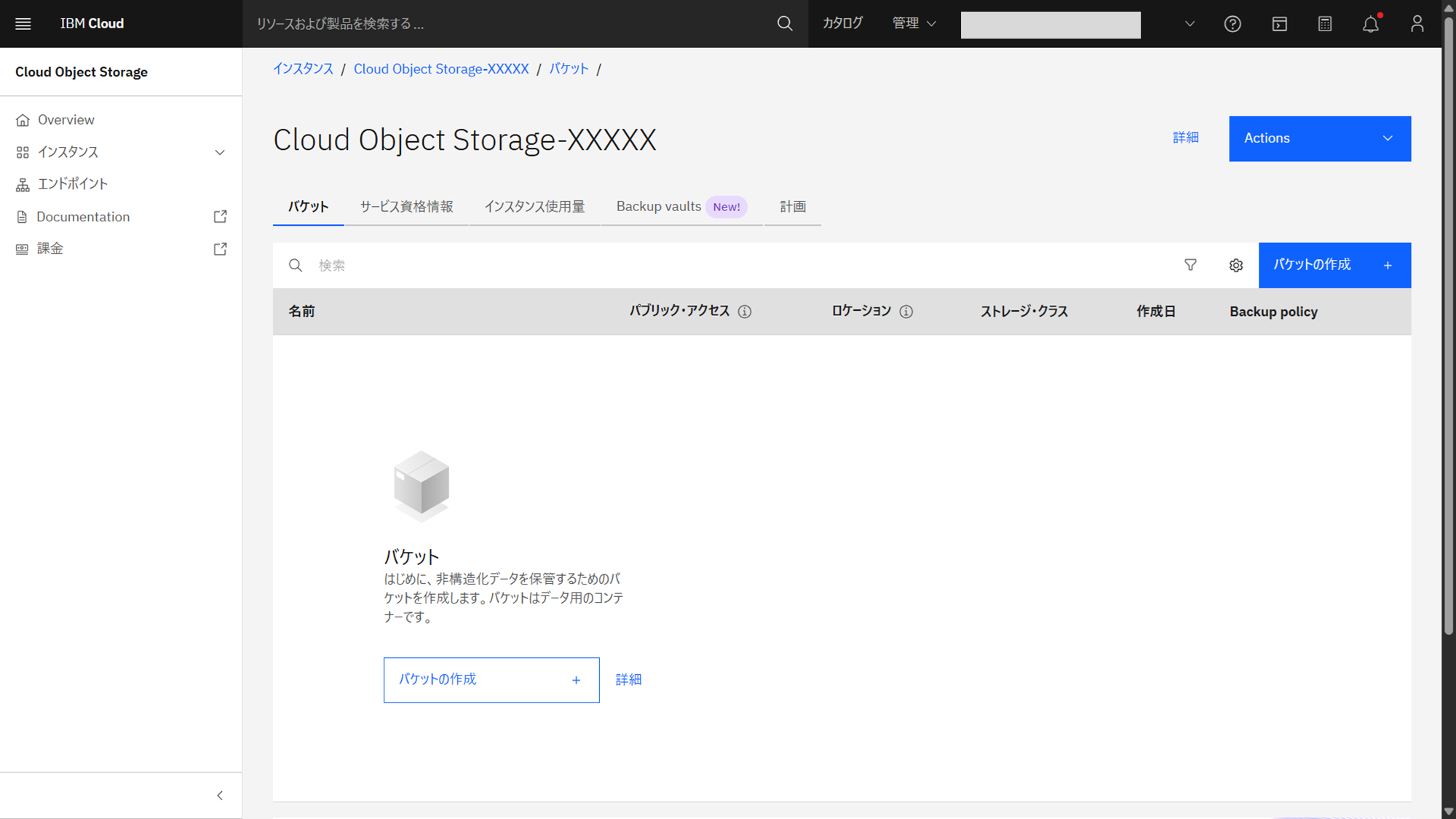This screenshot has height=819, width=1456.
Task: Collapse the left sidebar panel
Action: [x=220, y=795]
